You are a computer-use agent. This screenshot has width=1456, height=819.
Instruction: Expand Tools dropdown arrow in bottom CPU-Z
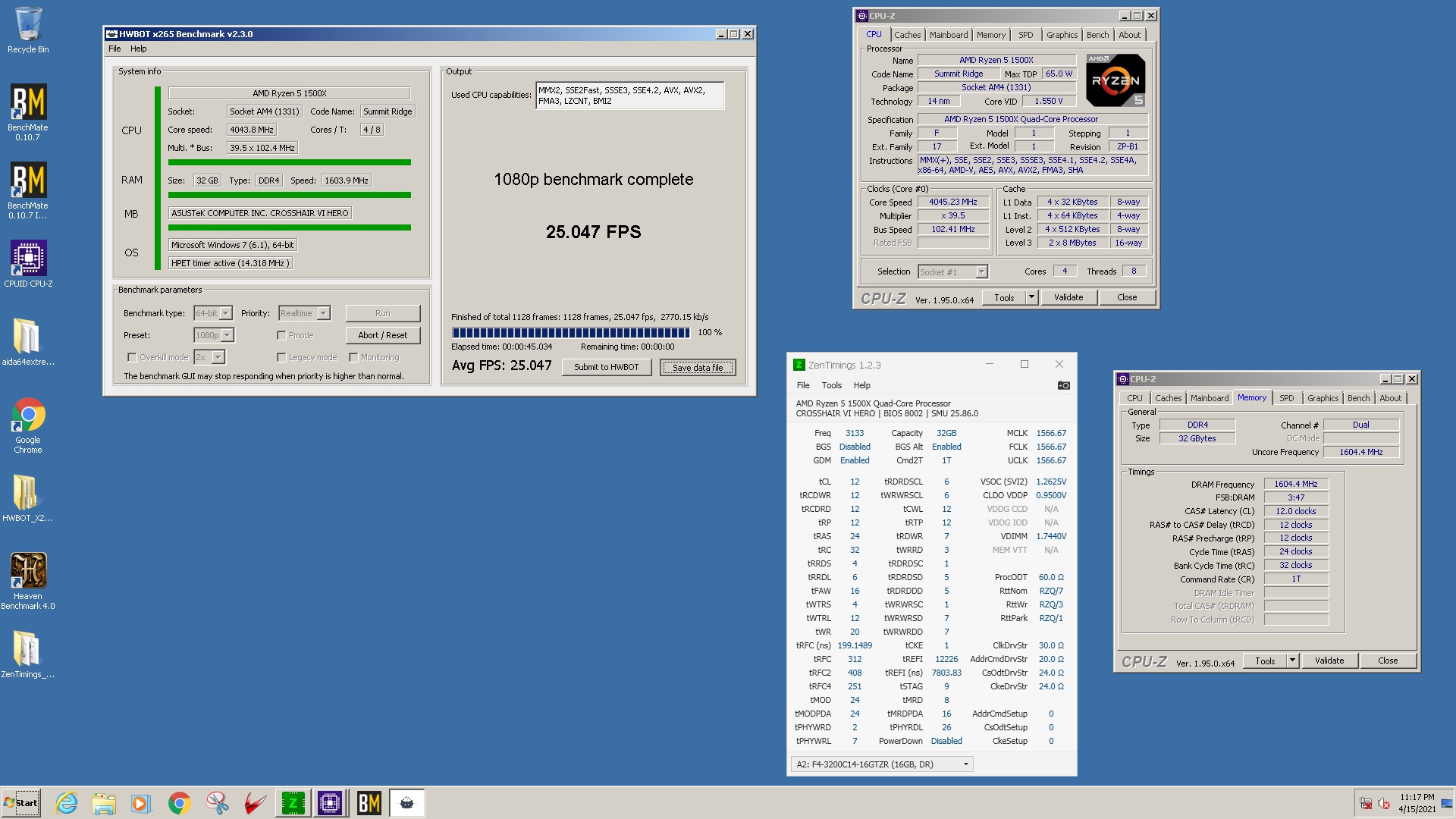1292,661
